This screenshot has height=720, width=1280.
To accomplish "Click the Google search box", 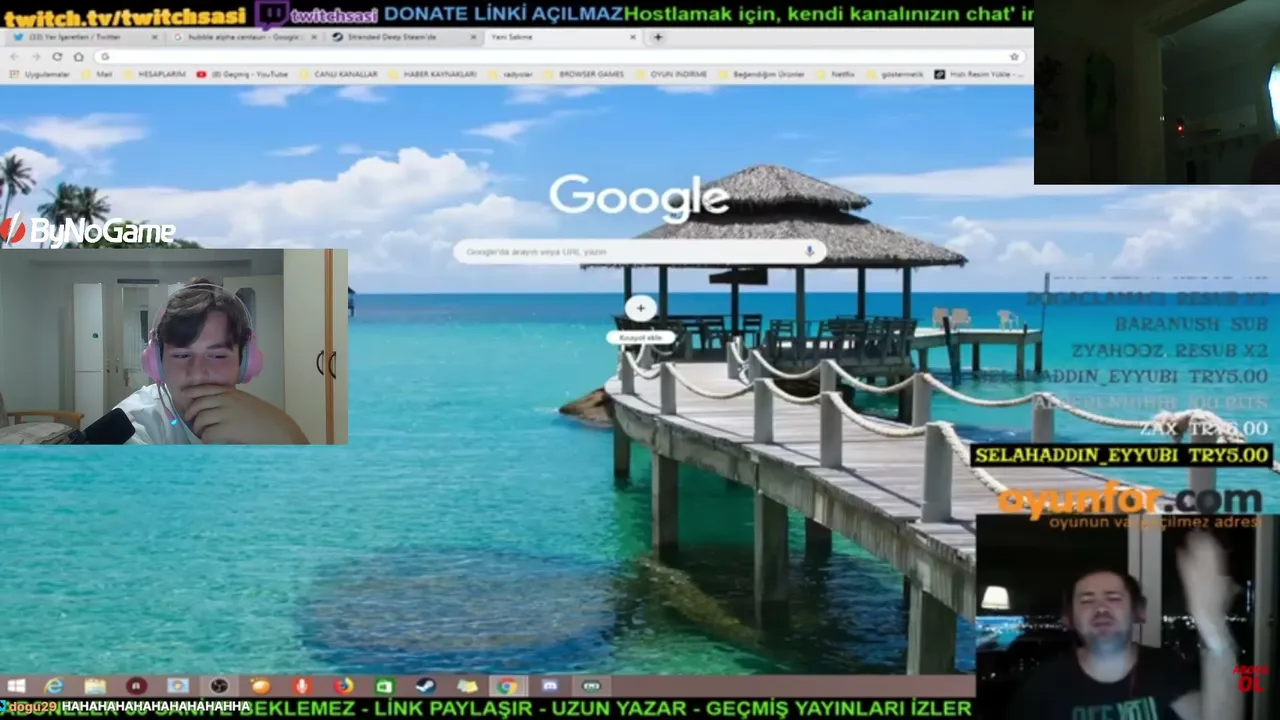I will (640, 252).
